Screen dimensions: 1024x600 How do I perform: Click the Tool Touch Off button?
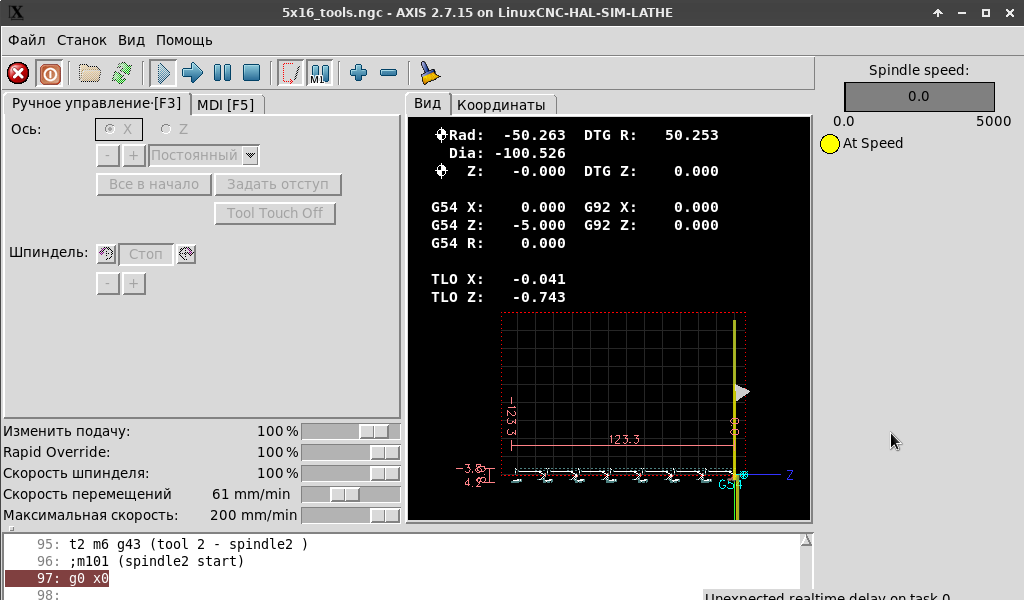(x=275, y=213)
